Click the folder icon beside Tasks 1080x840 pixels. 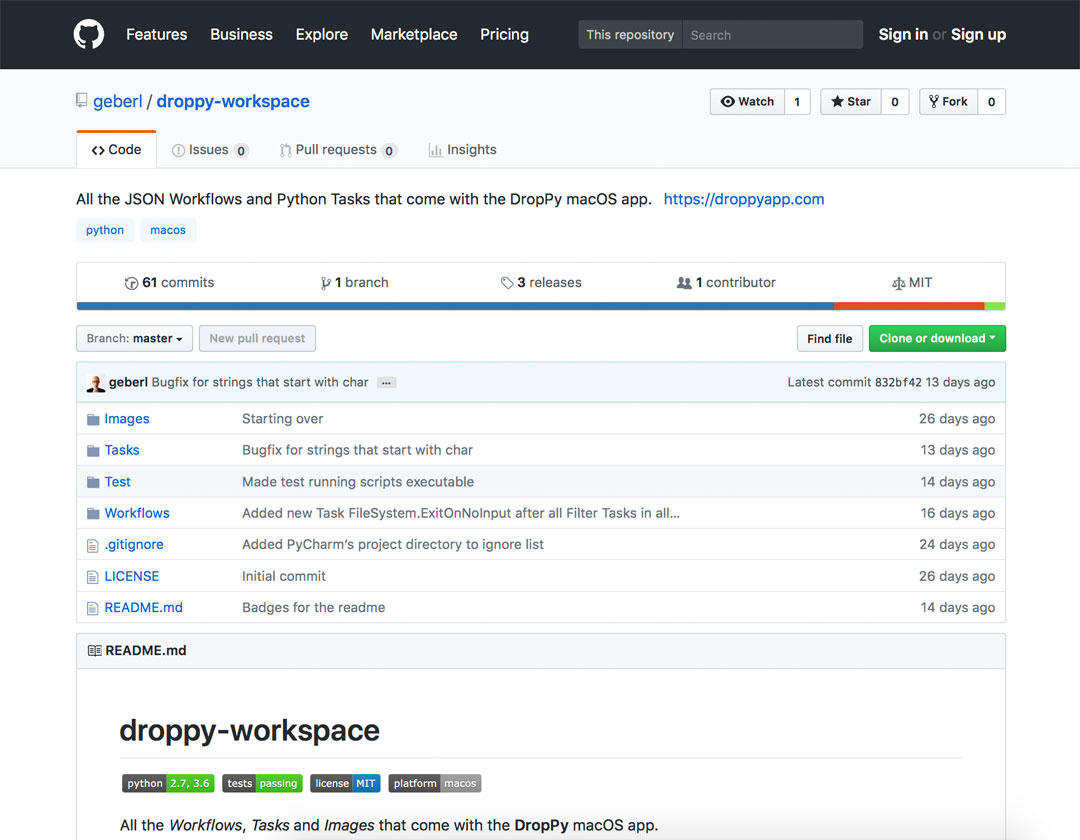pyautogui.click(x=93, y=450)
